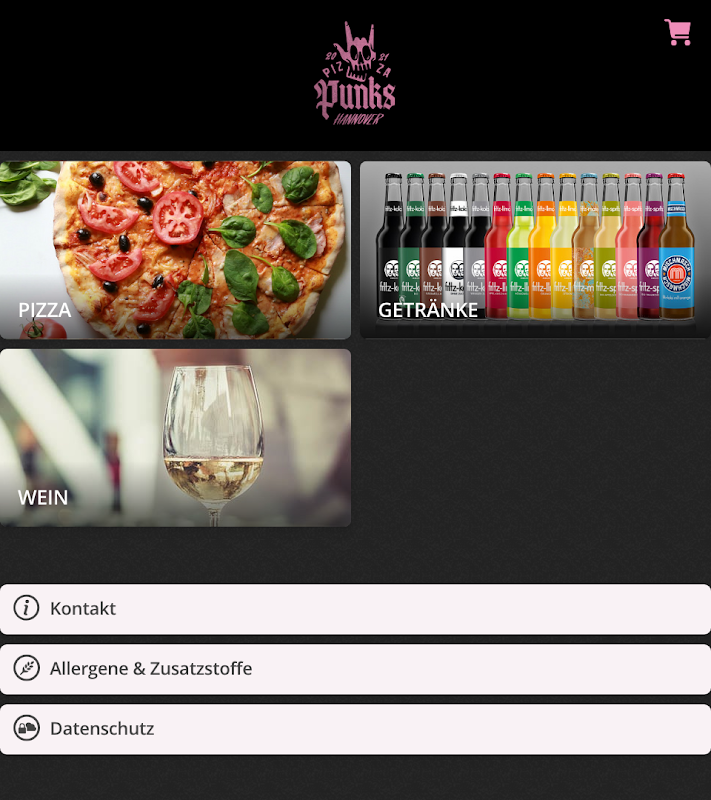The height and width of the screenshot is (800, 711).
Task: Open the GETRÄNKE category tile
Action: pyautogui.click(x=536, y=250)
